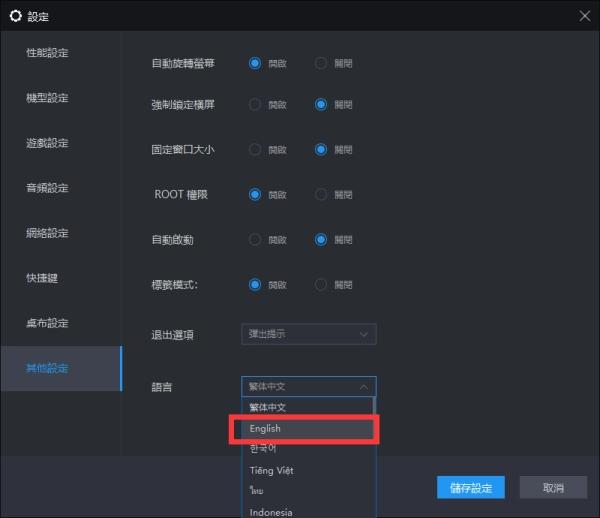
Task: Expand the 退出選項 dropdown
Action: pos(308,334)
